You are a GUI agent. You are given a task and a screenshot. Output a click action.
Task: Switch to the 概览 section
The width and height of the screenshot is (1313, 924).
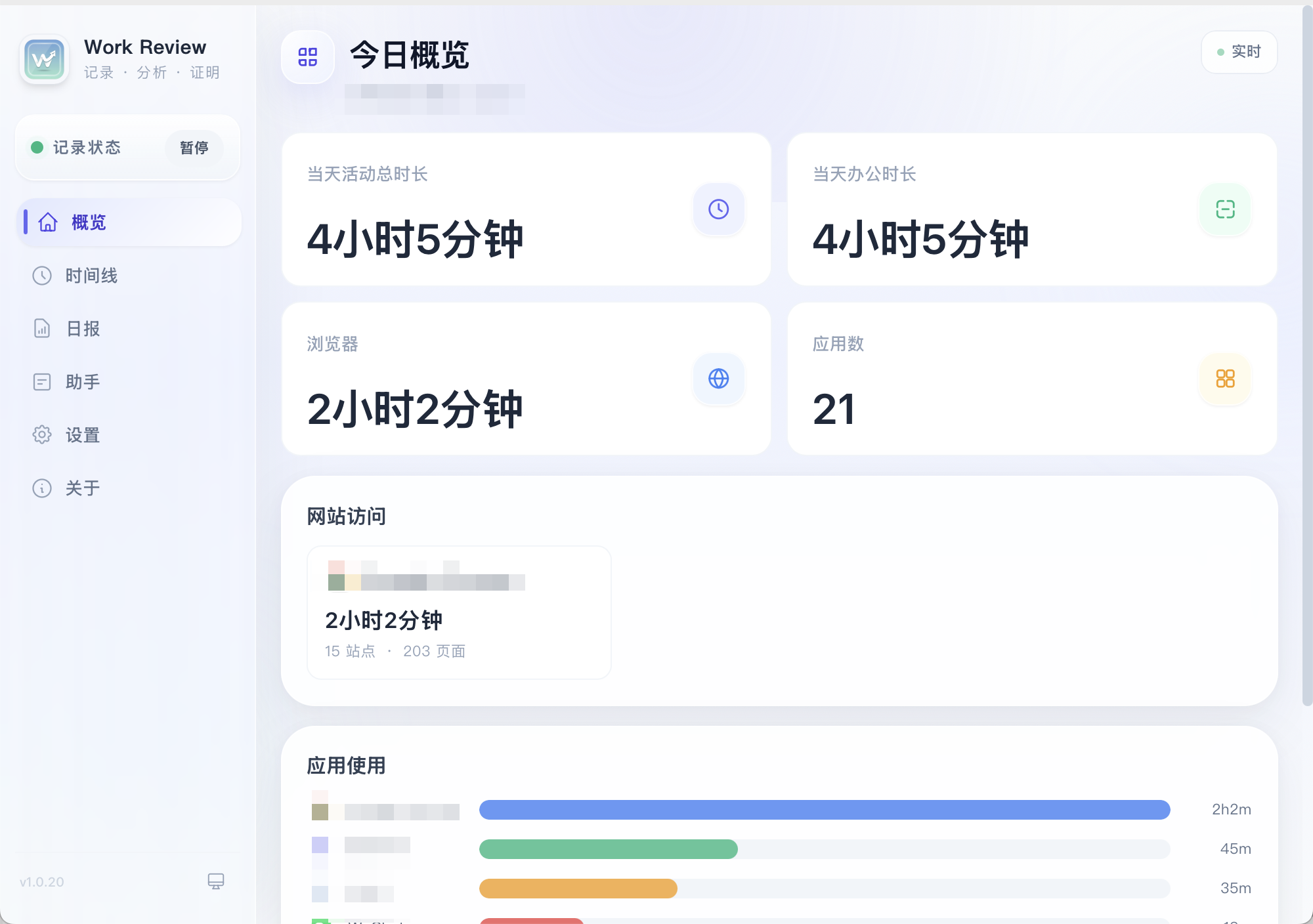click(x=85, y=222)
